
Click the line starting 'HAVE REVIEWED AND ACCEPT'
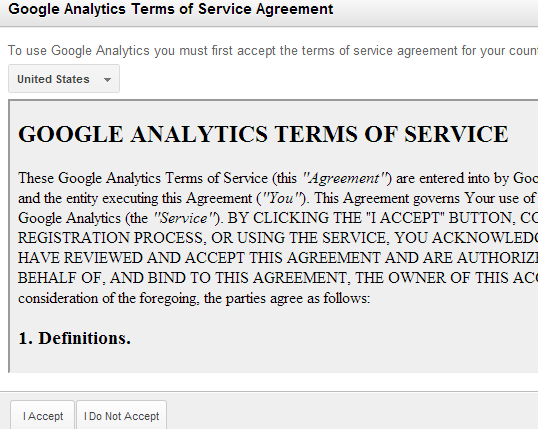click(278, 258)
